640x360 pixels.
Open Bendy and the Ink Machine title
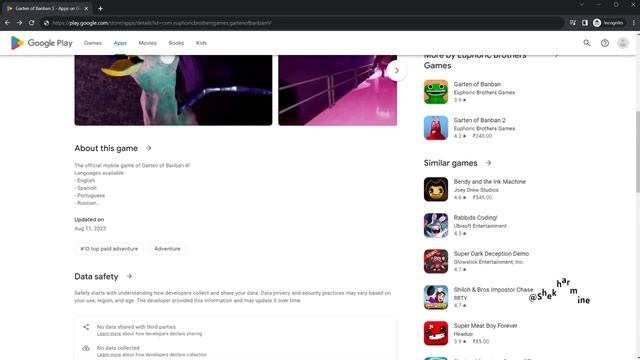489,182
